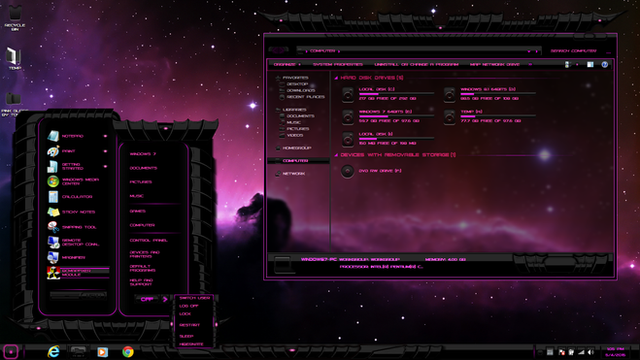
Task: Open Internet Explorer from the taskbar
Action: (x=53, y=351)
